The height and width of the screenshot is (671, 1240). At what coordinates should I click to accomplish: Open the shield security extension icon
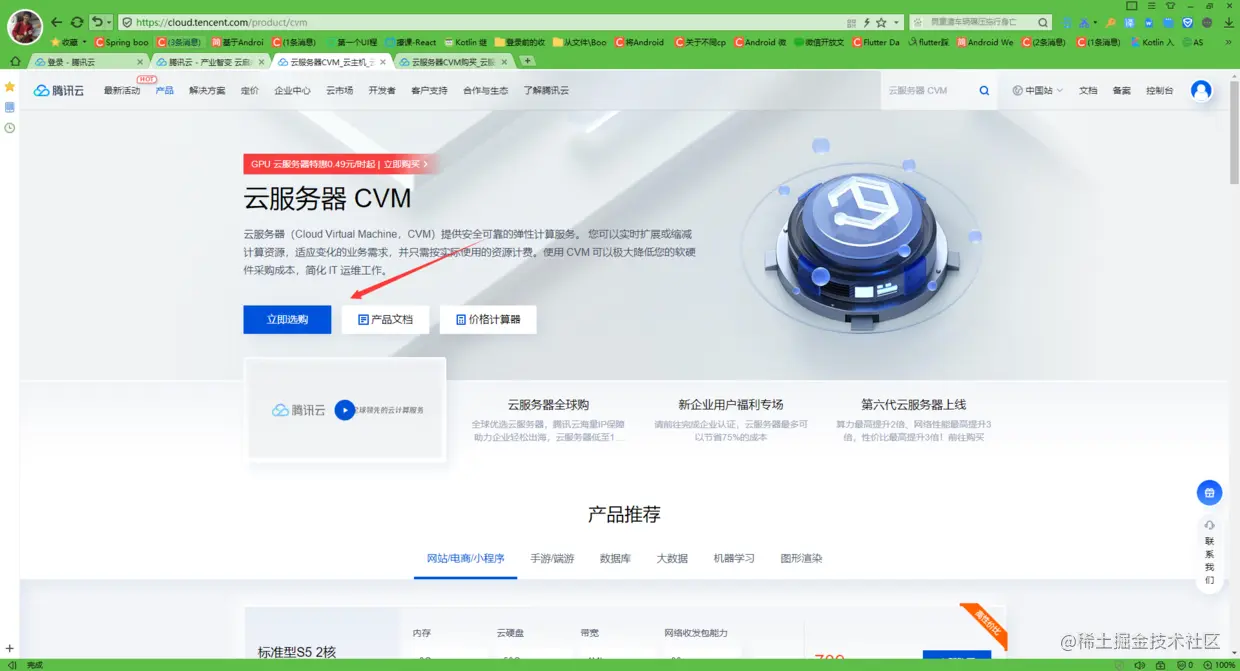(1188, 22)
